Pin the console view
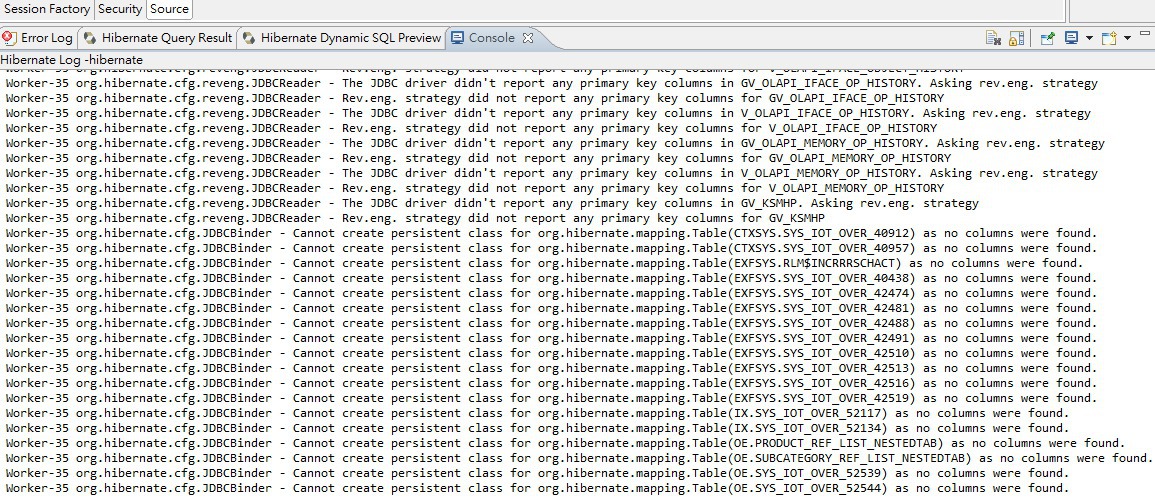The width and height of the screenshot is (1155, 500). click(x=1047, y=38)
